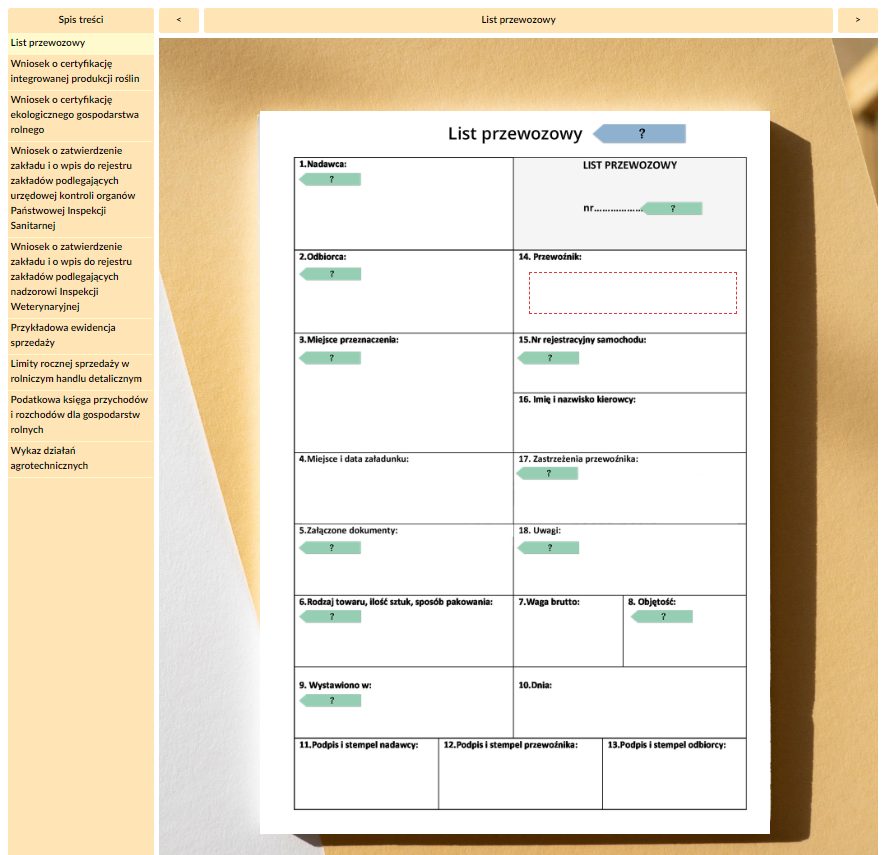Click hint tag under 5.Załączone dokumenty

330,547
